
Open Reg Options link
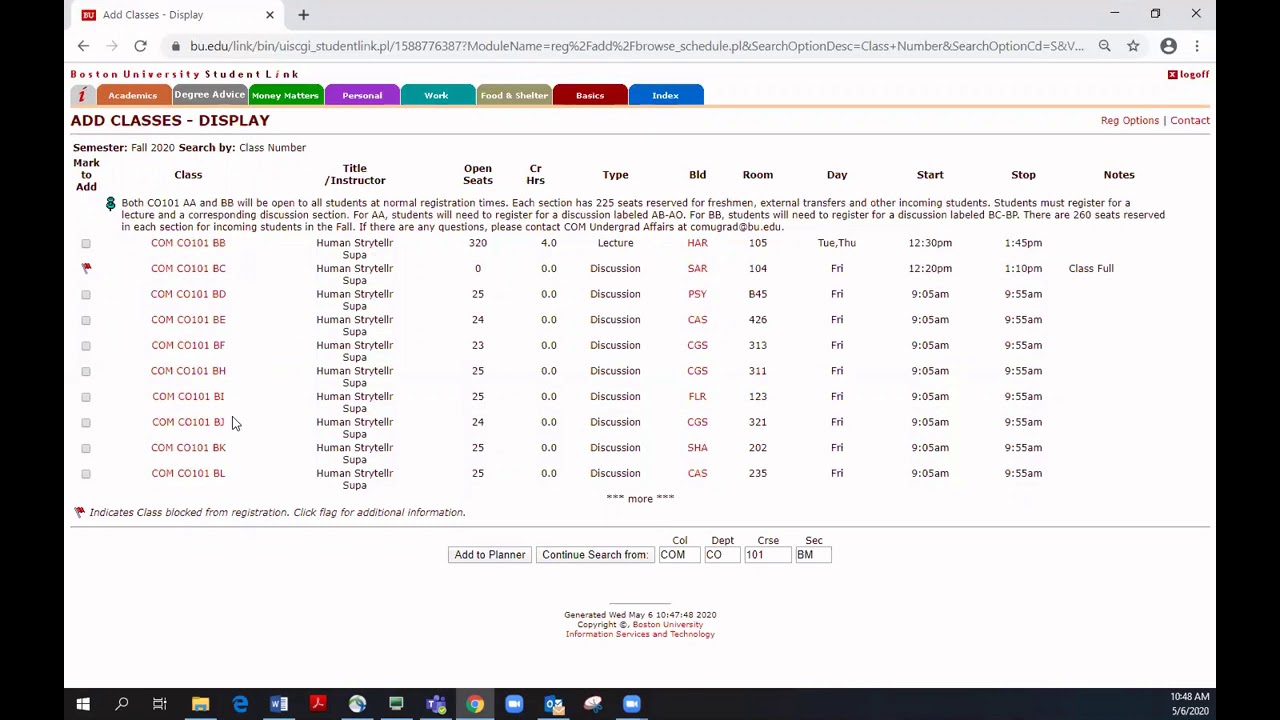point(1130,121)
